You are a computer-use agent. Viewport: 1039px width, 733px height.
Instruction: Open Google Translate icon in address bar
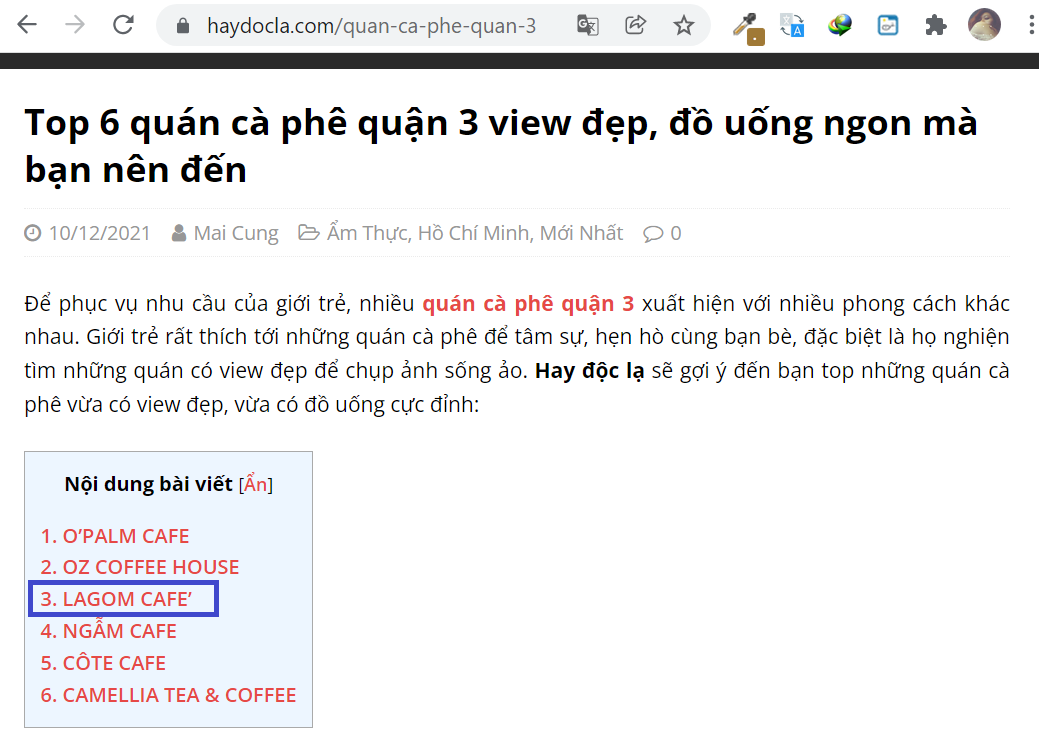coord(588,25)
